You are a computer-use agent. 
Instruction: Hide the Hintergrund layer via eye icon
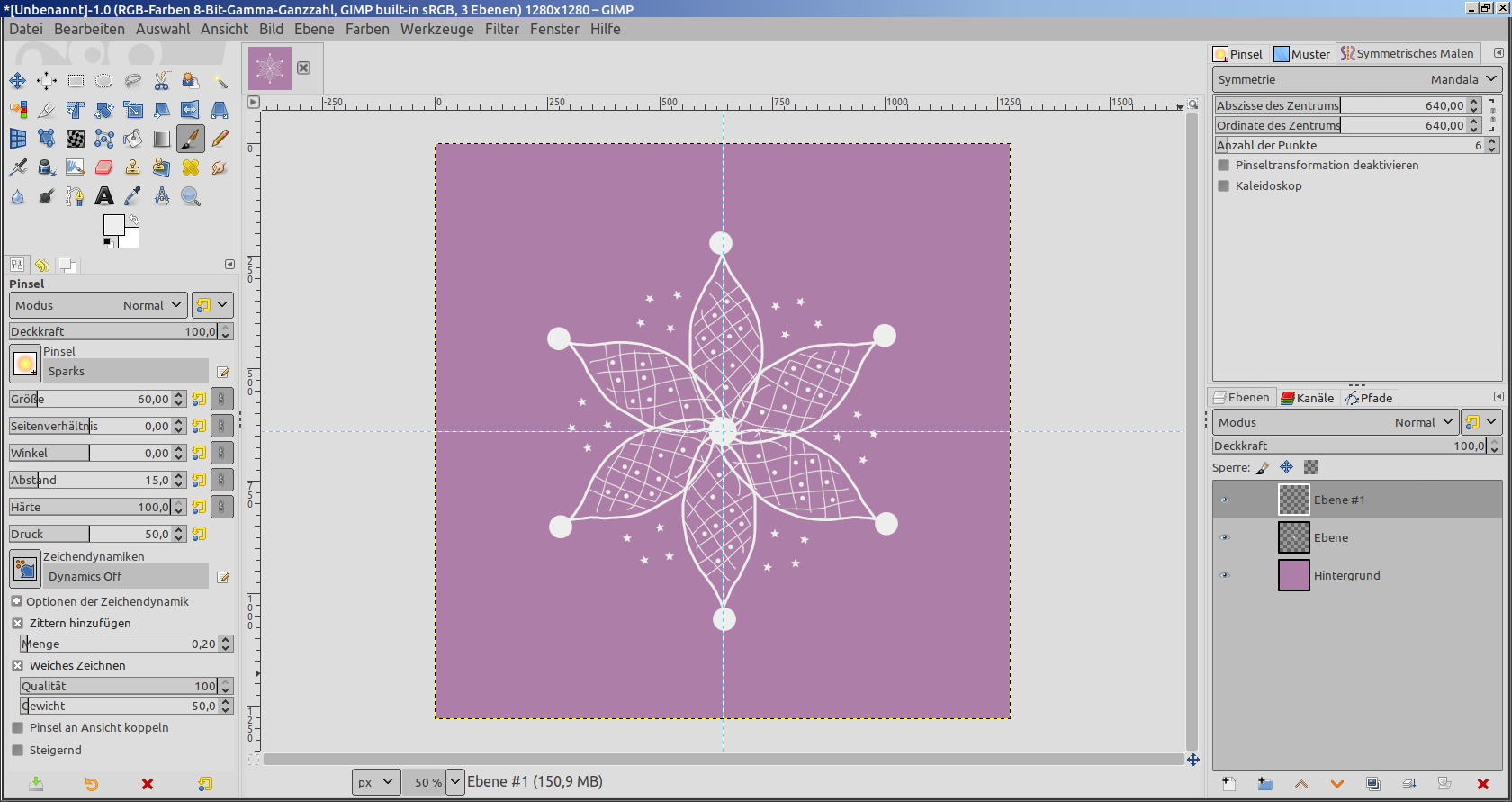pyautogui.click(x=1224, y=576)
